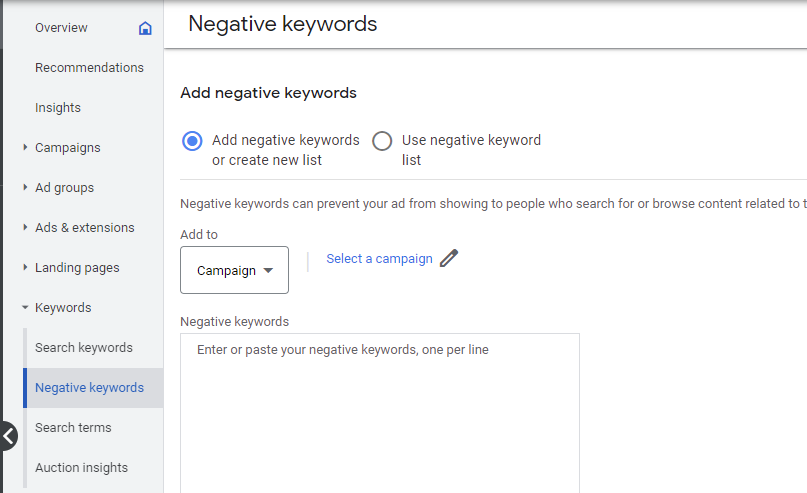
Task: Expand the Campaigns section arrow
Action: pos(25,147)
